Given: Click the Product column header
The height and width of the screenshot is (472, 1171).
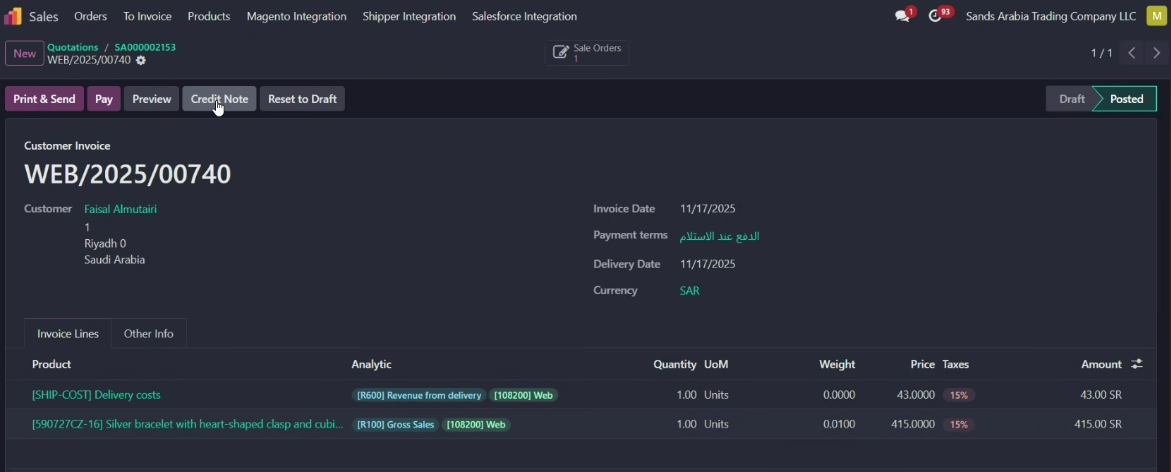Looking at the screenshot, I should point(52,364).
